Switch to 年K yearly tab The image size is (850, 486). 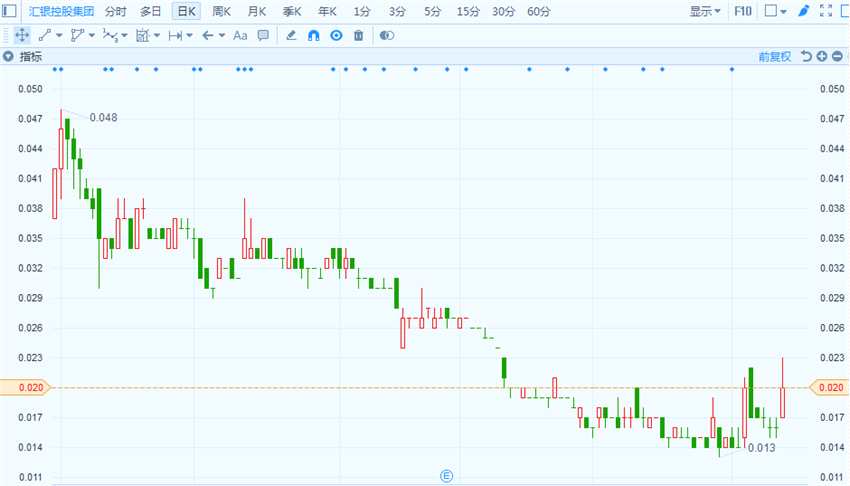tap(327, 11)
